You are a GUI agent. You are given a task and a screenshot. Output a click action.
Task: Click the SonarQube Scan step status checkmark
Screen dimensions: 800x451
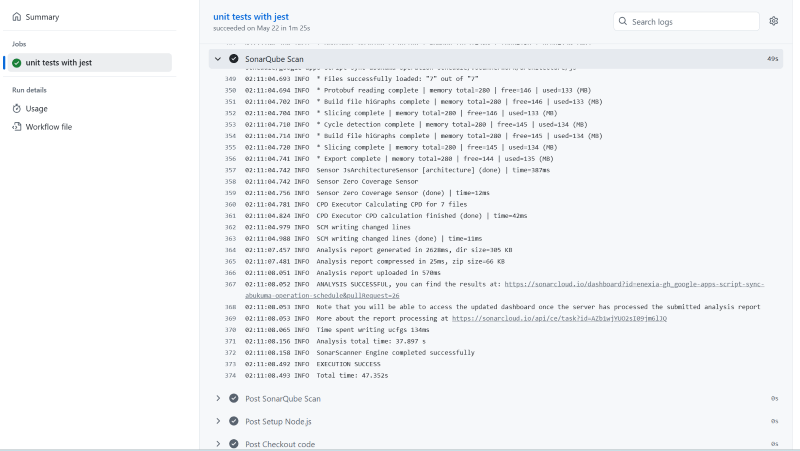[x=233, y=59]
